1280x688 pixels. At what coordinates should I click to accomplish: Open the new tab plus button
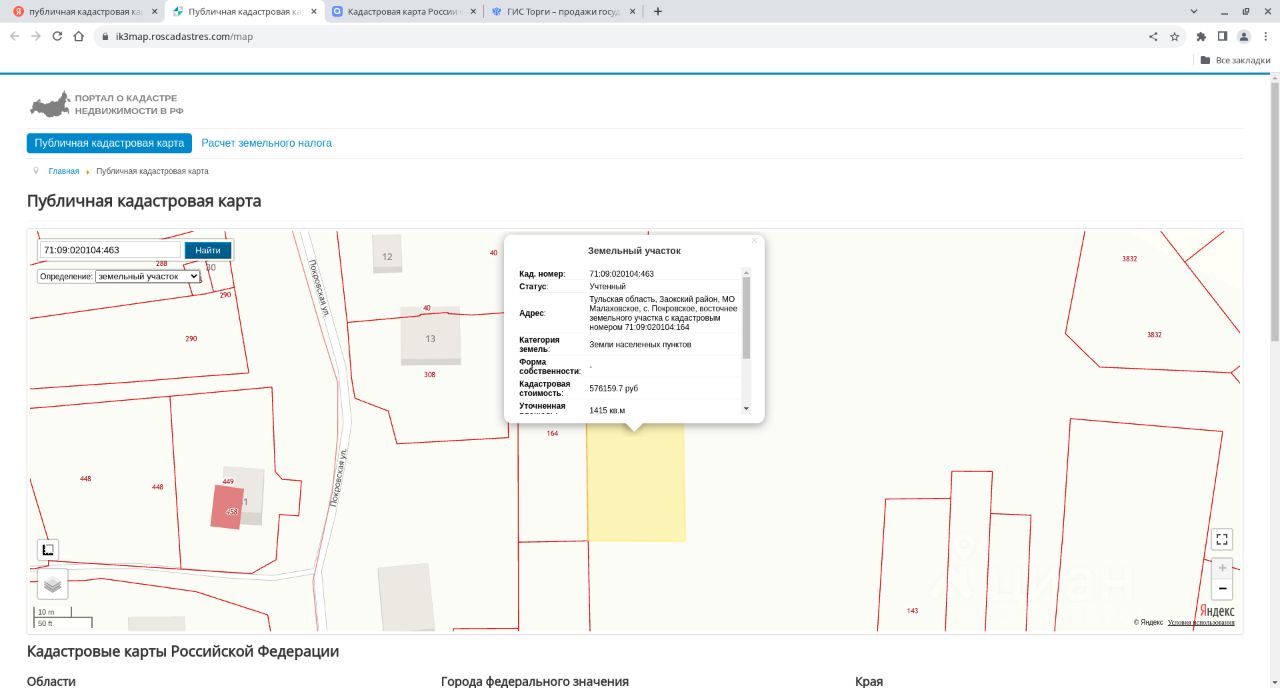[657, 12]
